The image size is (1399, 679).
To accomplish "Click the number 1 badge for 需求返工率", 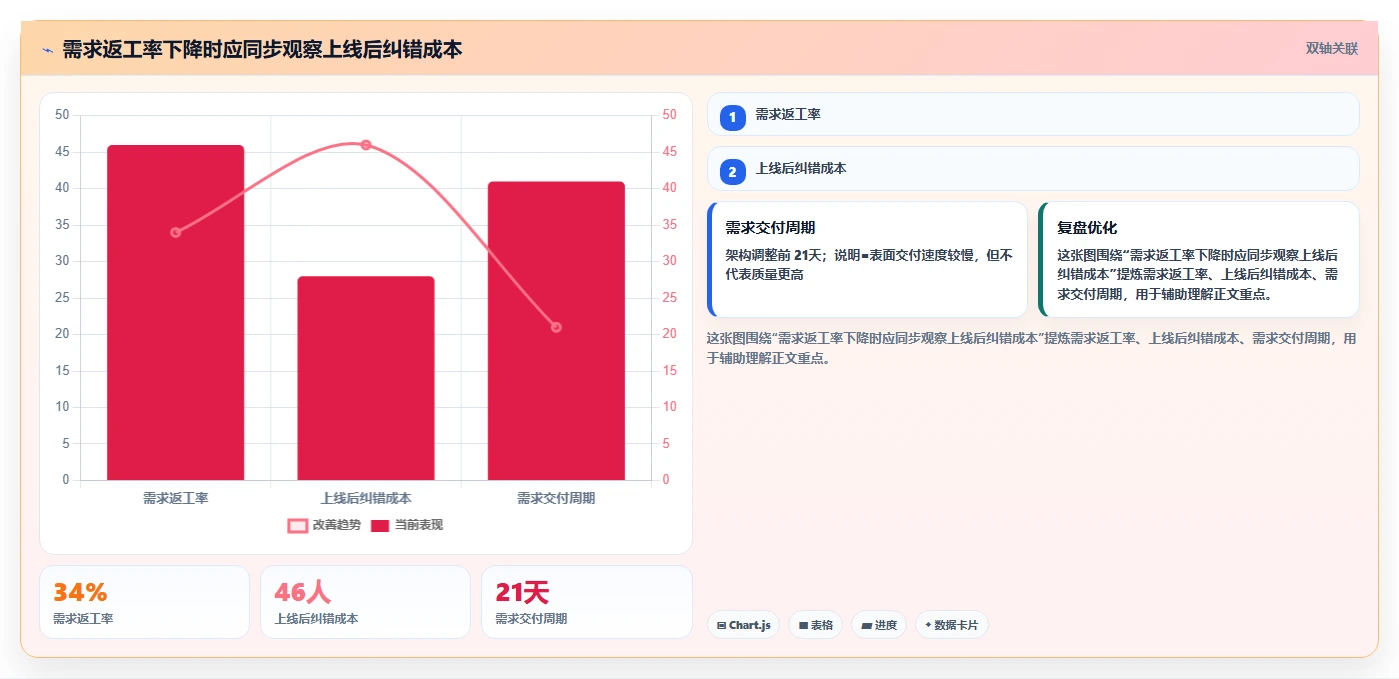I will click(x=732, y=116).
